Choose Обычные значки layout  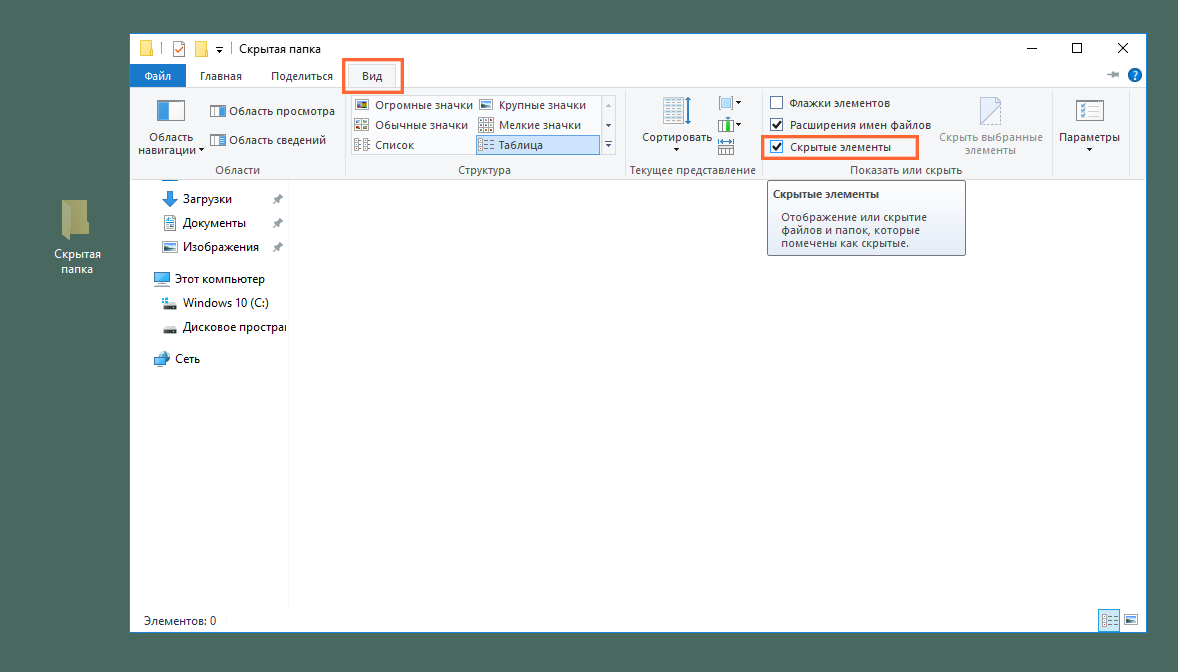click(414, 125)
